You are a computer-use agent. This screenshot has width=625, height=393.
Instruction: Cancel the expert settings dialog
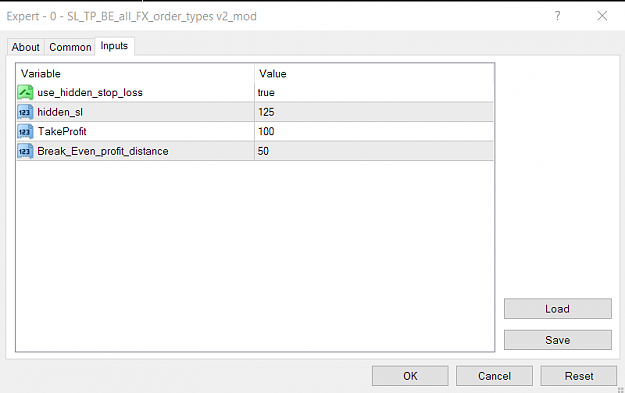pos(494,376)
